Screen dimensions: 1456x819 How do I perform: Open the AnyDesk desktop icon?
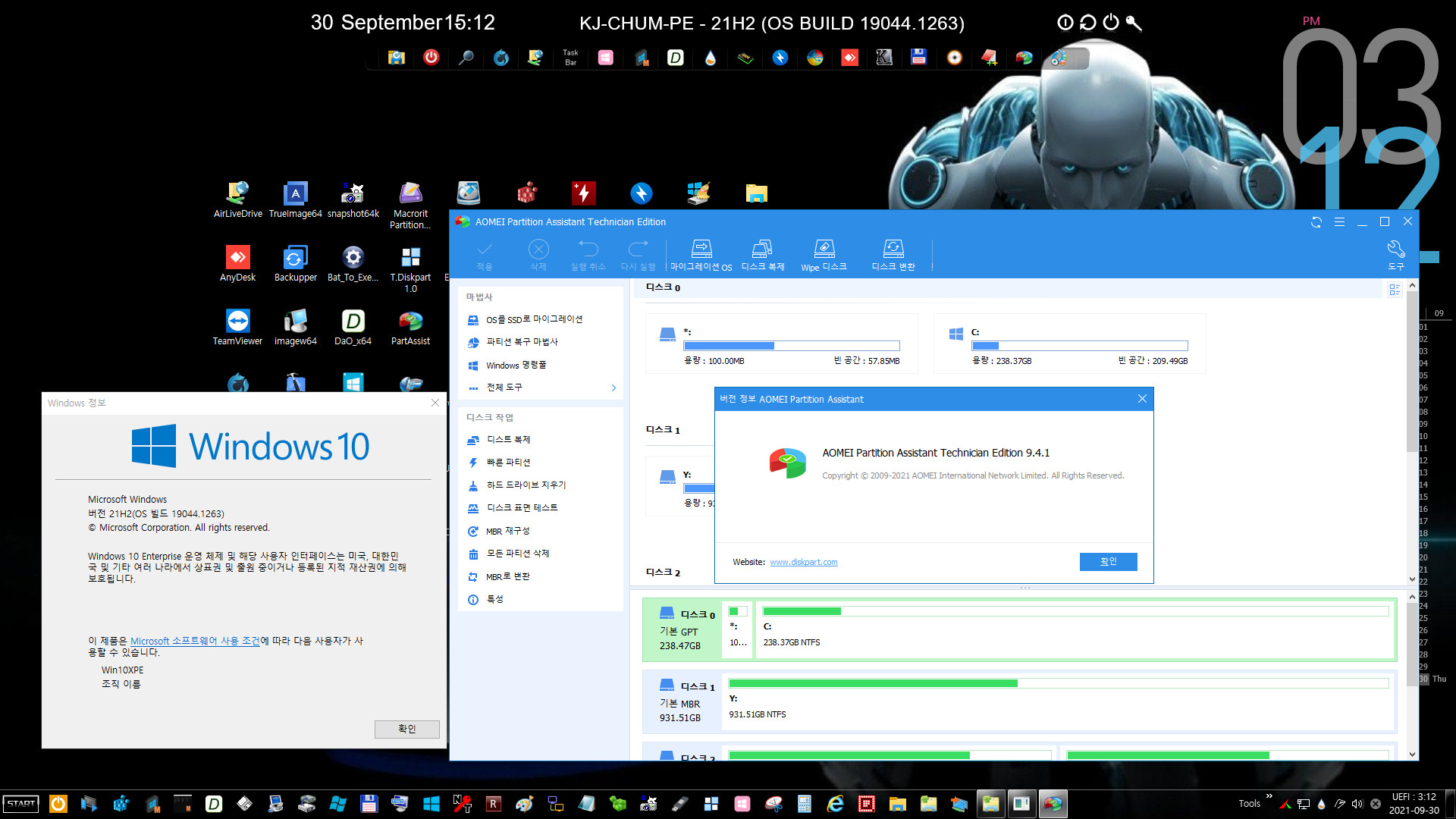[x=237, y=264]
